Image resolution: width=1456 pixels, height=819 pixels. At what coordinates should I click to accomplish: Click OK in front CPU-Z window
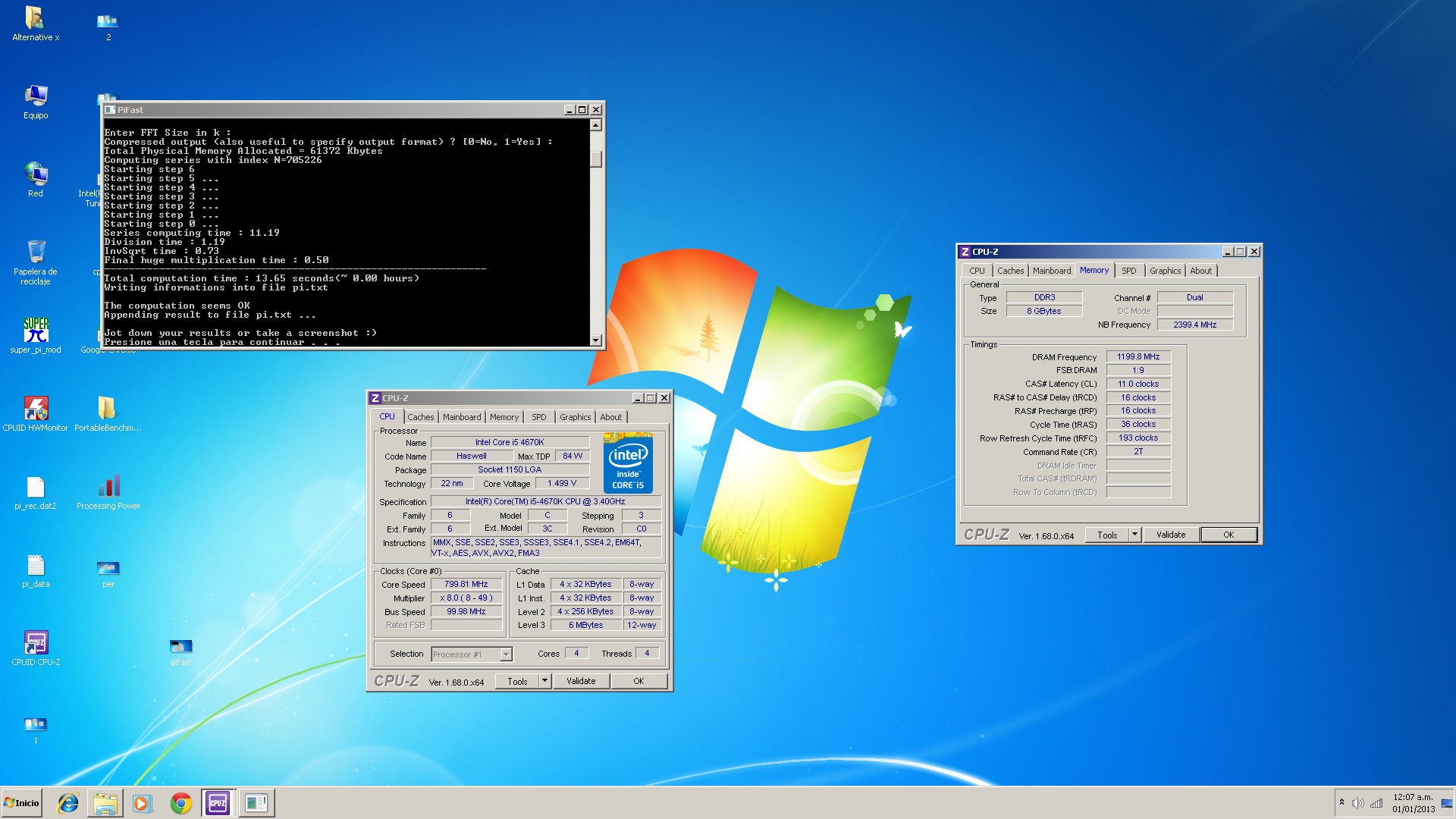click(x=639, y=681)
